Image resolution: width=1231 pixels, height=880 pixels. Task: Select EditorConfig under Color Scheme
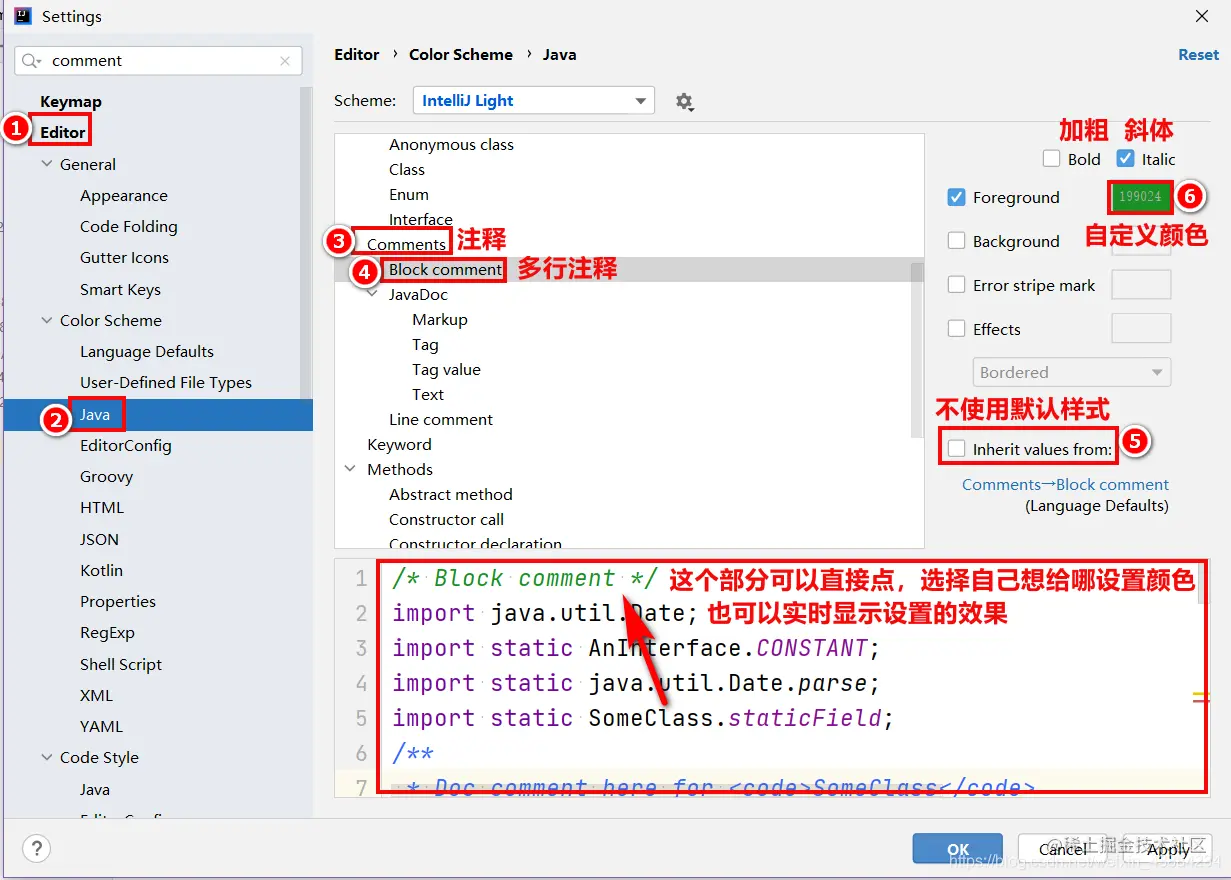click(126, 446)
